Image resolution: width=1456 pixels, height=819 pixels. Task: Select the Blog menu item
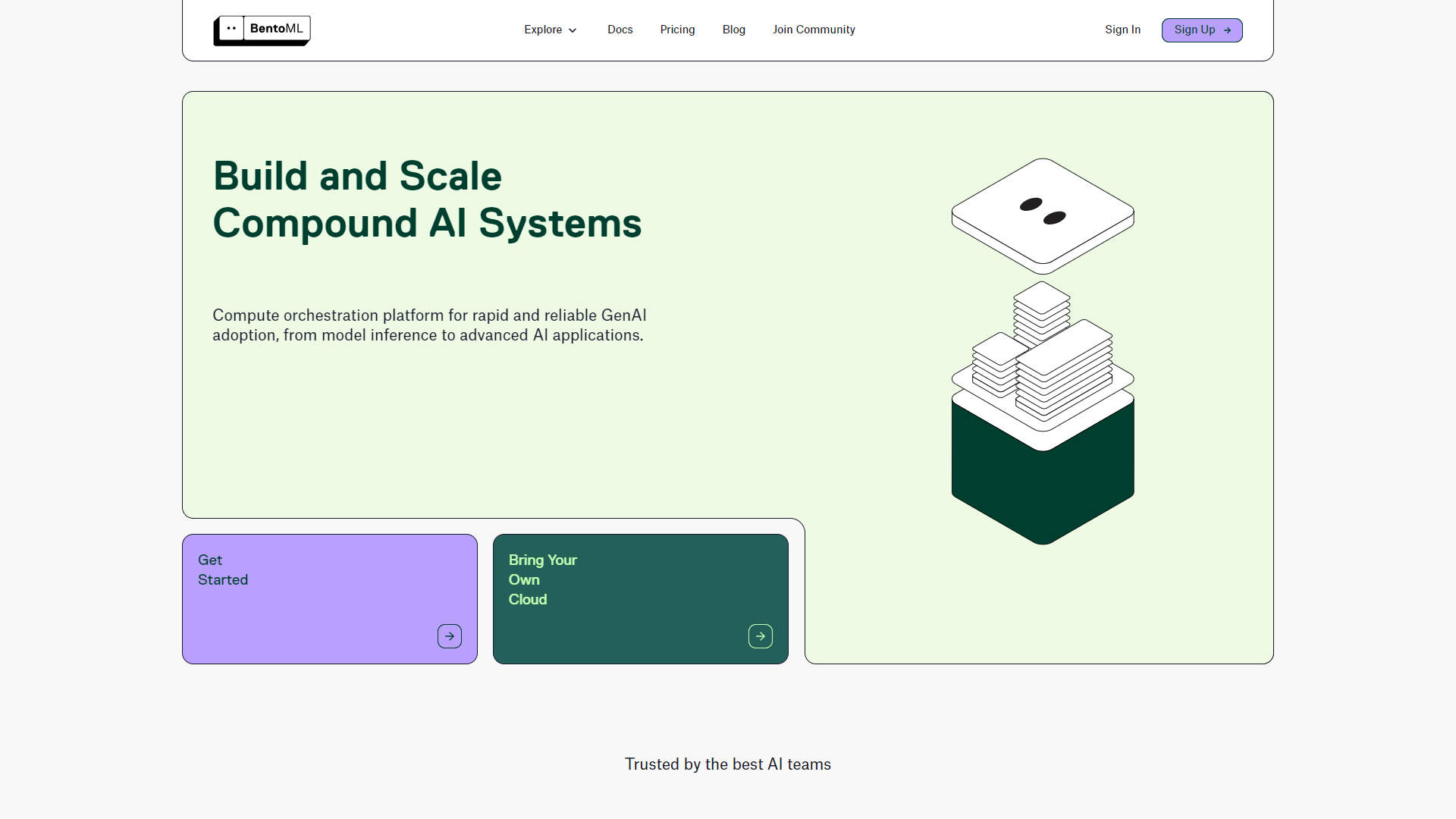click(733, 29)
